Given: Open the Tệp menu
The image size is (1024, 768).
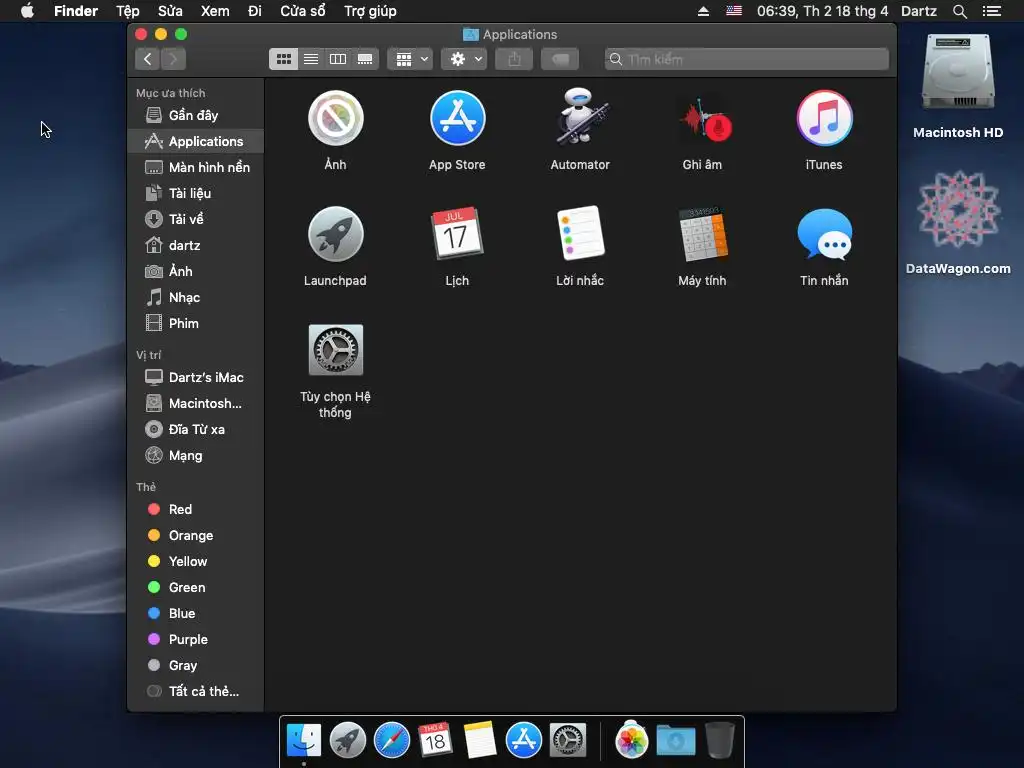Looking at the screenshot, I should [127, 11].
